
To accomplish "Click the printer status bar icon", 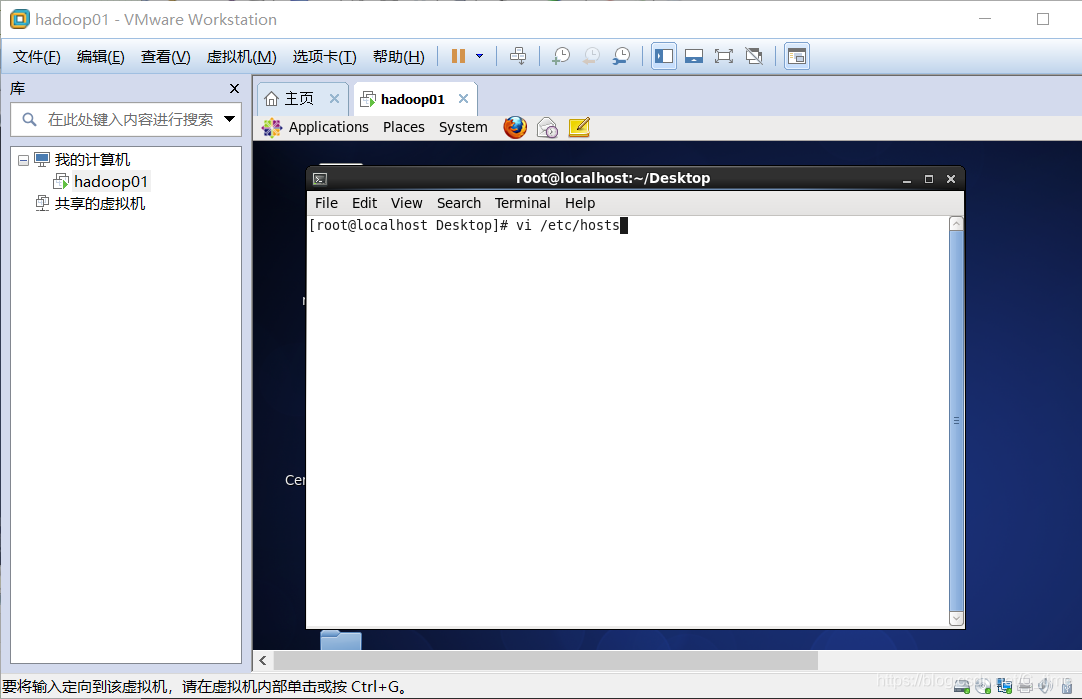I will 1025,685.
